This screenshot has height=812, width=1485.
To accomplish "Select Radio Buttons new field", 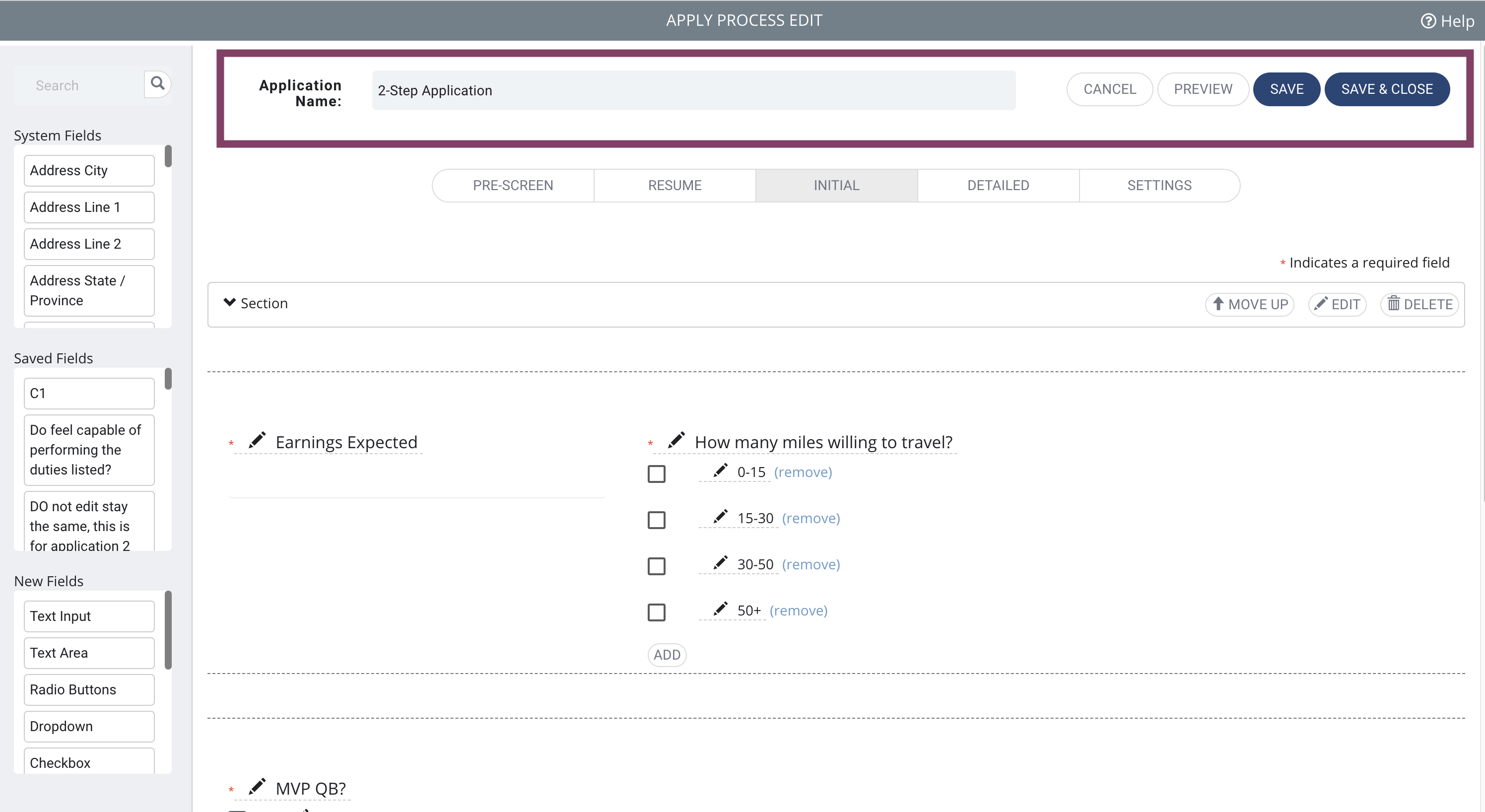I will tap(89, 690).
